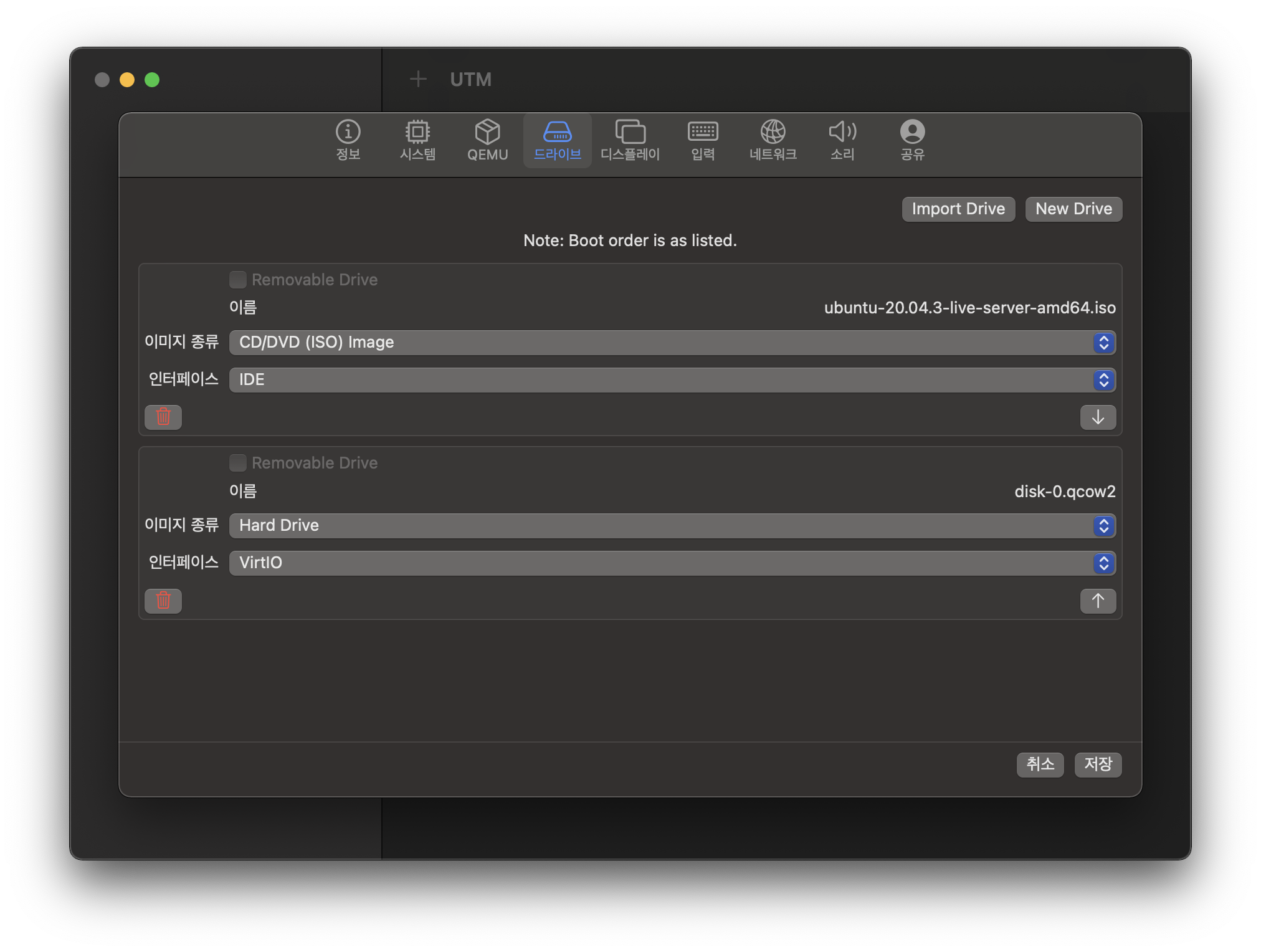Screen dimensions: 1261x952
Task: Switch to the 시스템 system tab
Action: (x=417, y=140)
